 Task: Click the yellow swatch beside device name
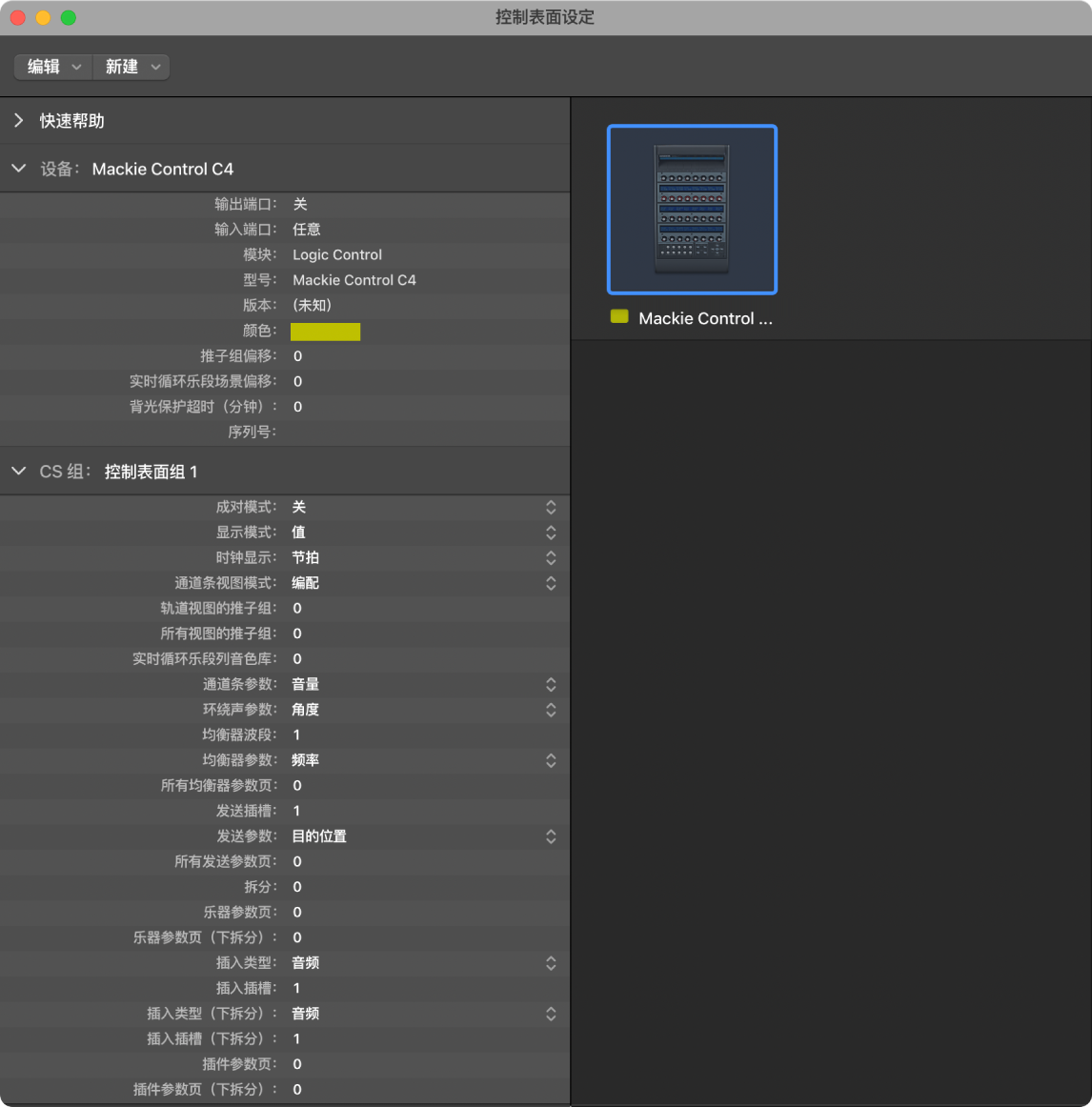(x=619, y=317)
